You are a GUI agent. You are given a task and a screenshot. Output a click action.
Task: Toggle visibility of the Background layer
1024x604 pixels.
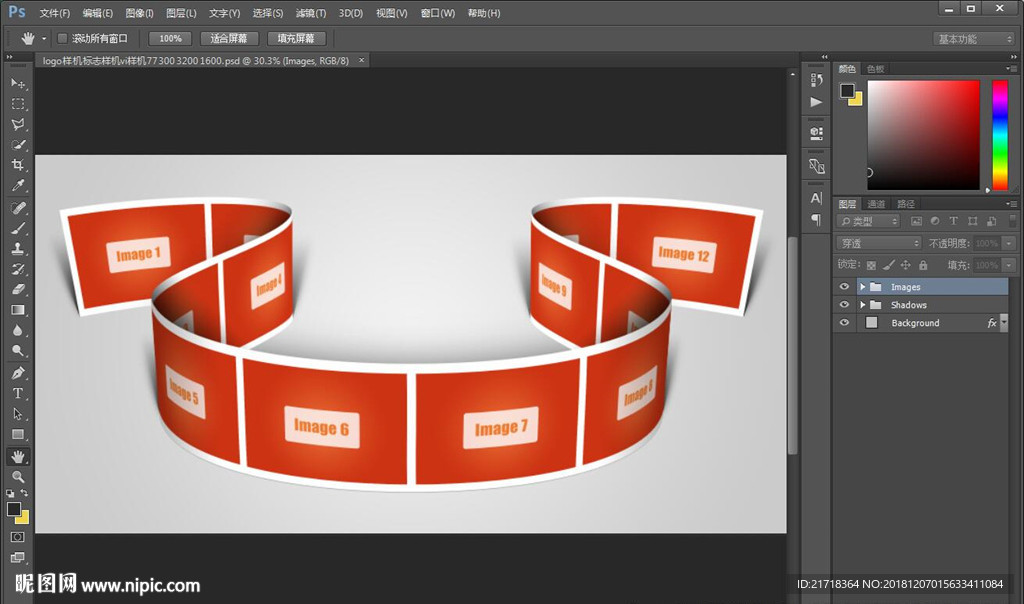coord(845,323)
